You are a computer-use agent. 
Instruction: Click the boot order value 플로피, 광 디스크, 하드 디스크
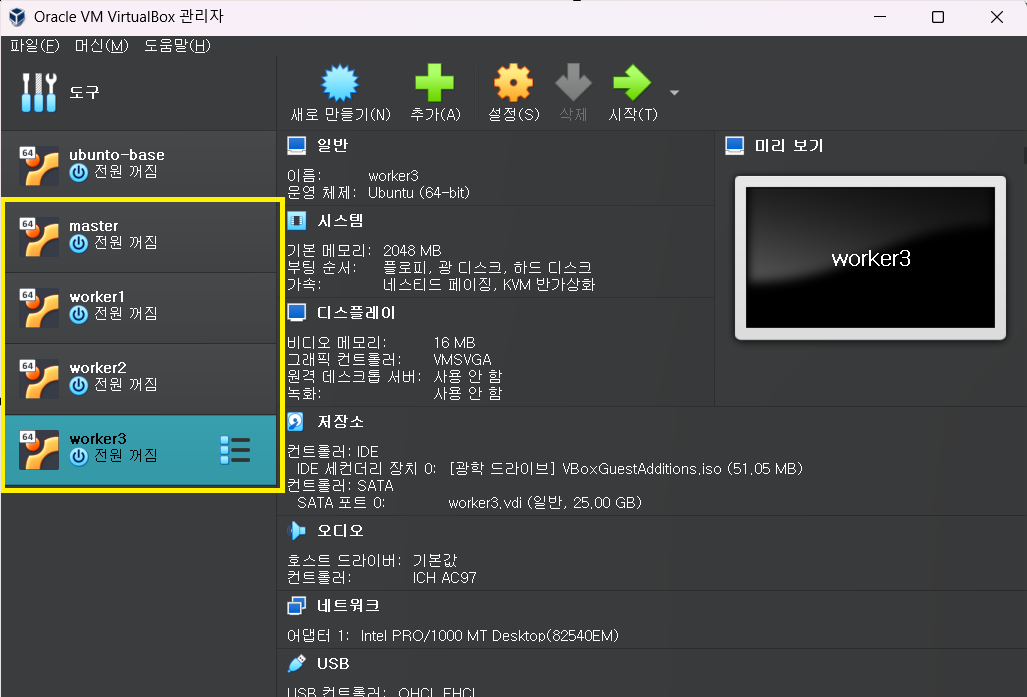click(487, 267)
